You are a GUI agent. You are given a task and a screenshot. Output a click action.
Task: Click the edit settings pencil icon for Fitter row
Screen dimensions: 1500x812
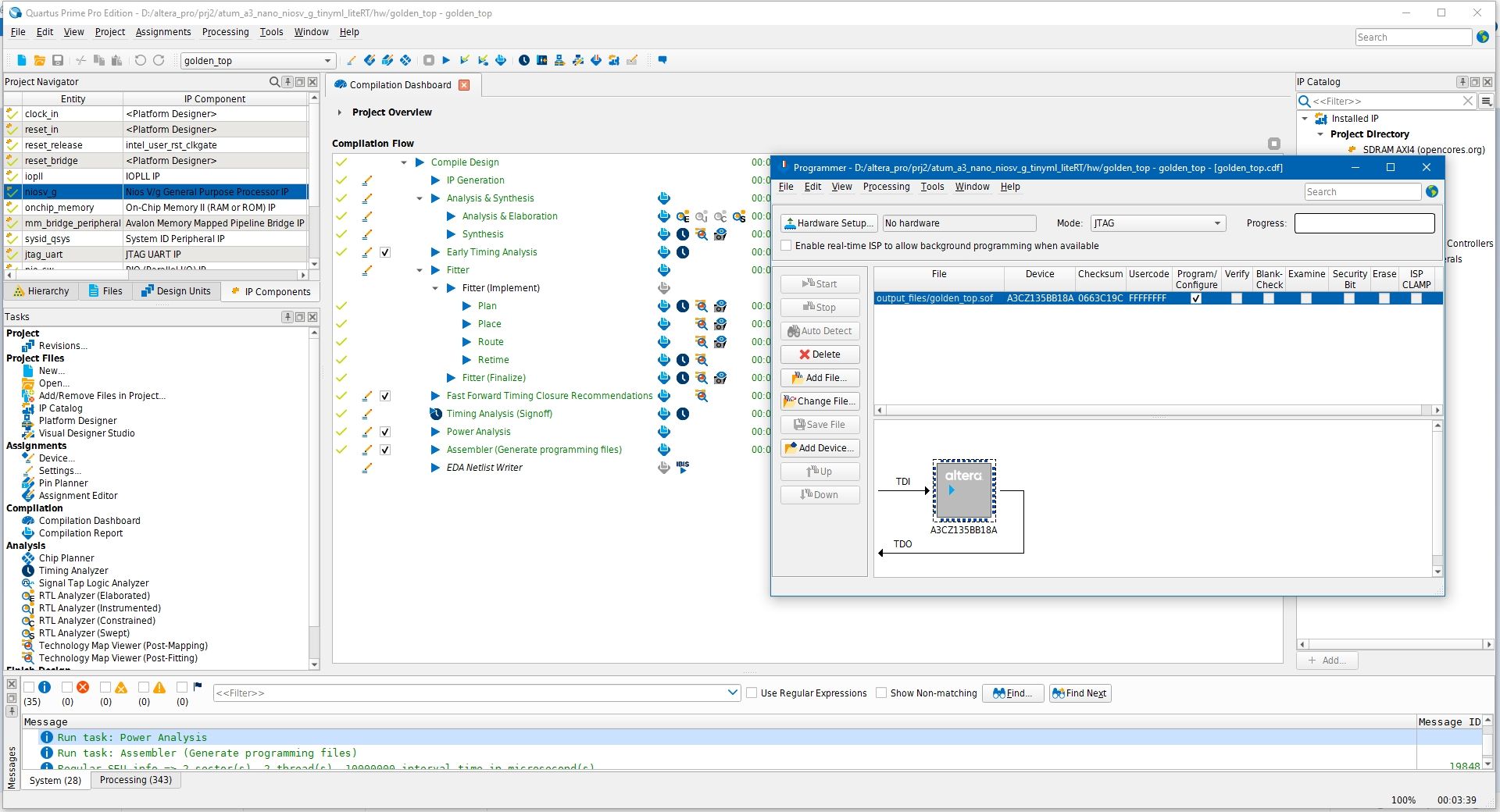[366, 270]
